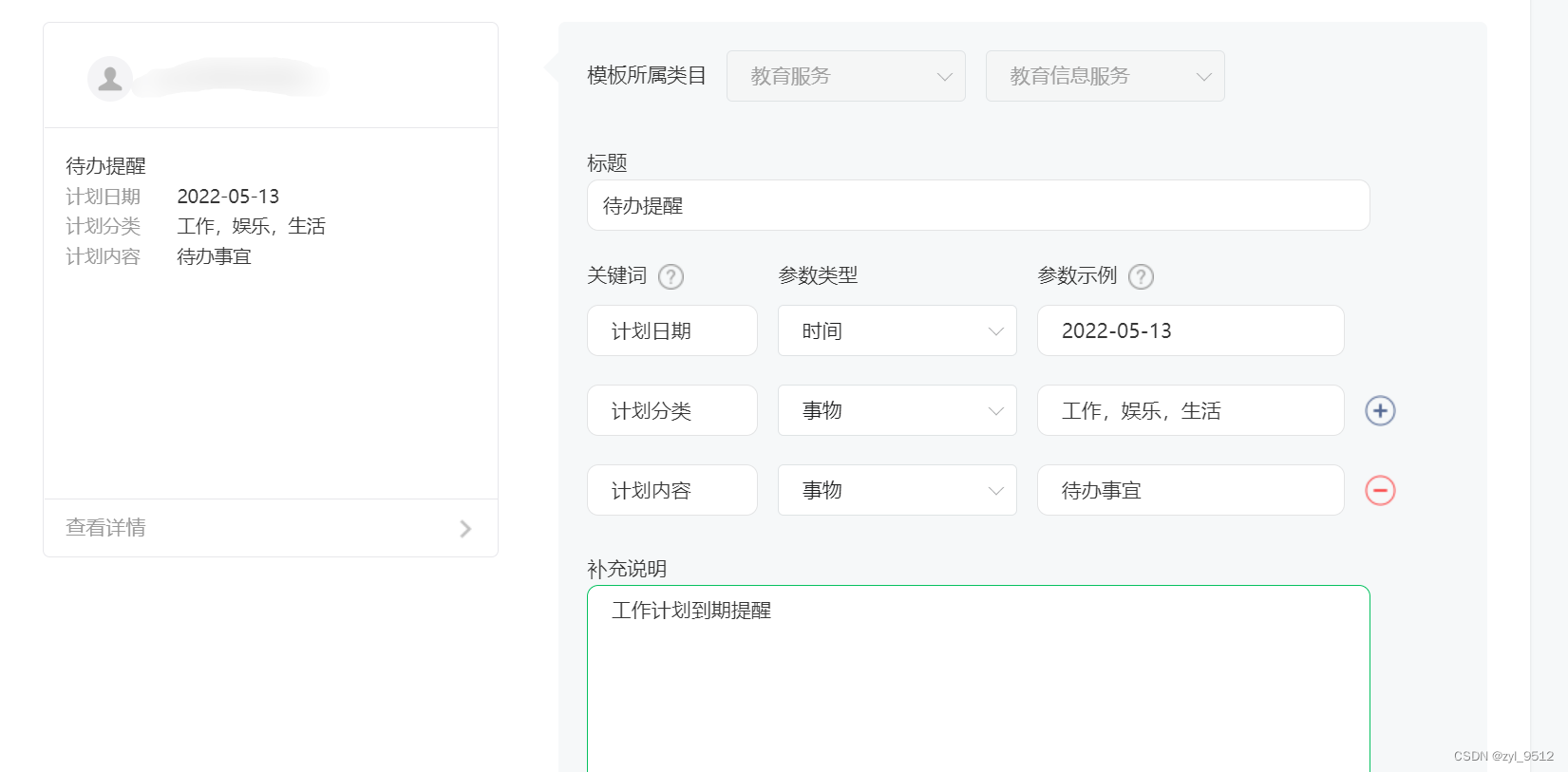Click the 计划内容 label in preview card
Screen dimensions: 1568x772
click(x=104, y=256)
